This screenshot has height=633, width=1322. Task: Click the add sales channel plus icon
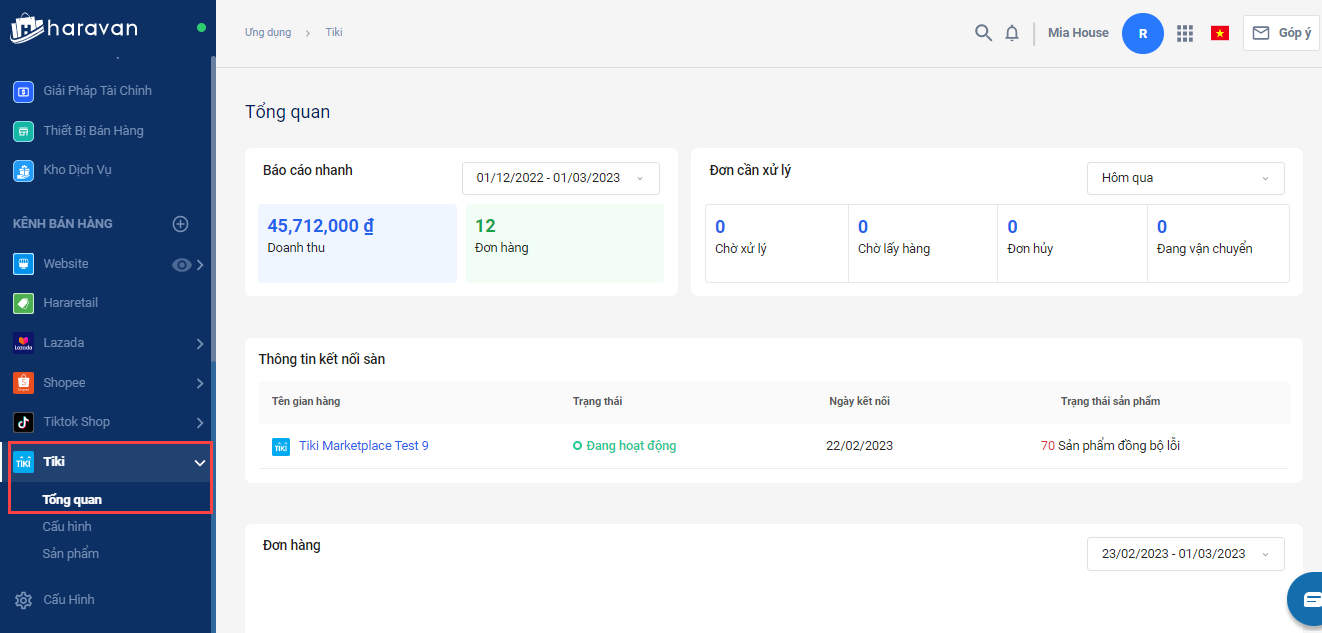[181, 224]
